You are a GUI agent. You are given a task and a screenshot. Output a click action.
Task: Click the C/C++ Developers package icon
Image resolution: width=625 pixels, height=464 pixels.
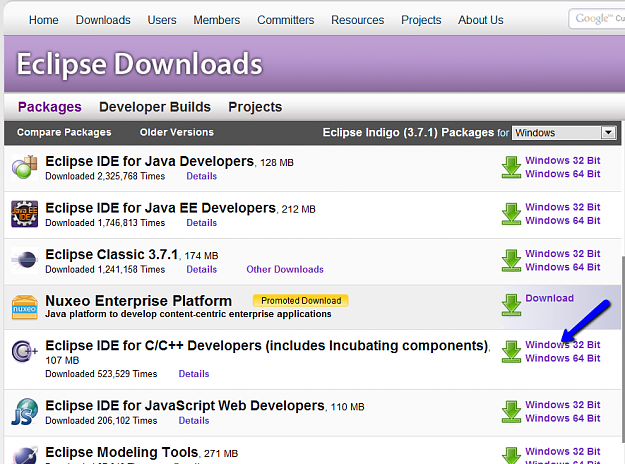[25, 351]
